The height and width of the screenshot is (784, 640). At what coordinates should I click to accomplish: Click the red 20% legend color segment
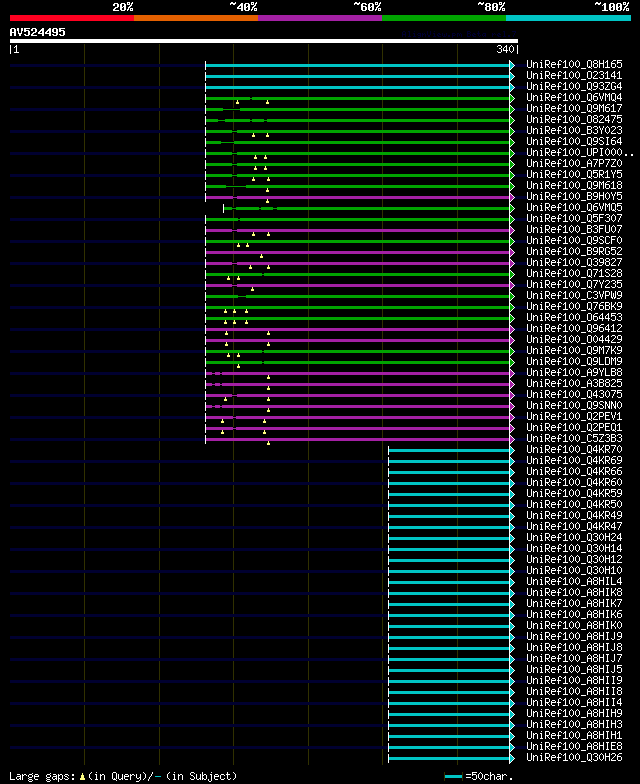72,18
